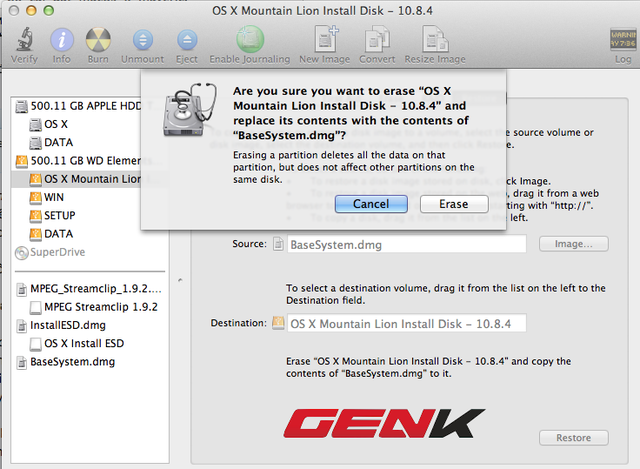Select OS X Mountain Lion partition in sidebar
The width and height of the screenshot is (640, 469).
click(x=76, y=179)
